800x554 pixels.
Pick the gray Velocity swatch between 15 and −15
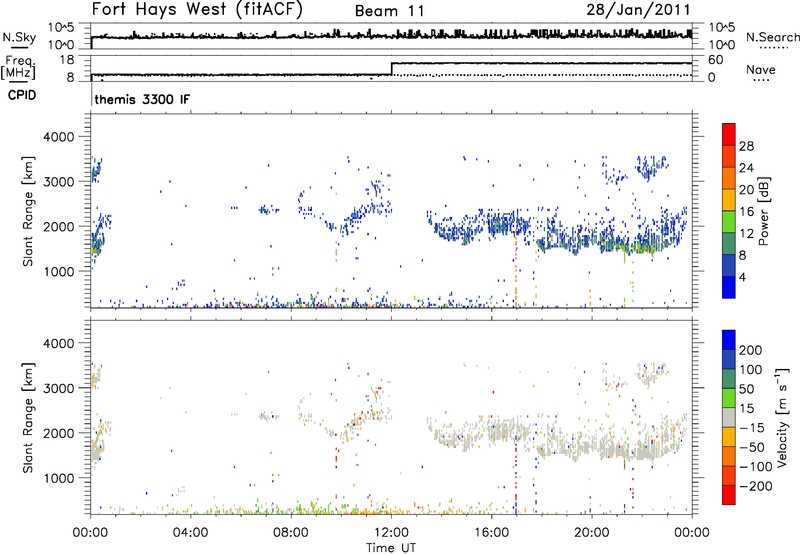pos(729,417)
